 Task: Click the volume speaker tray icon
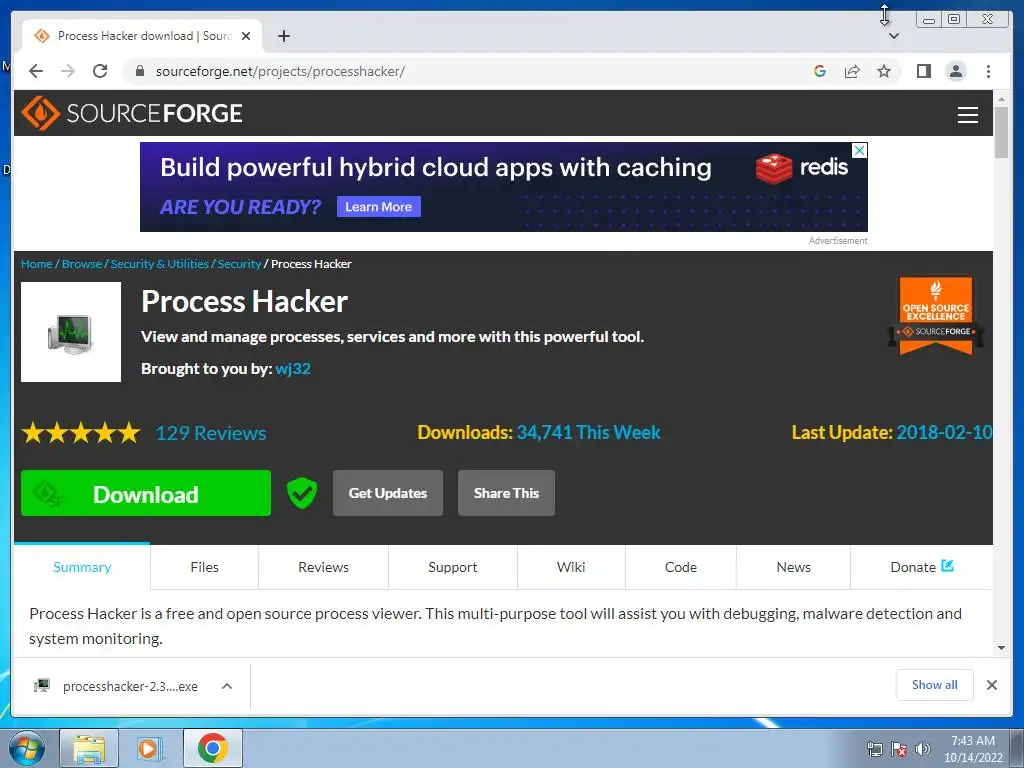(922, 749)
